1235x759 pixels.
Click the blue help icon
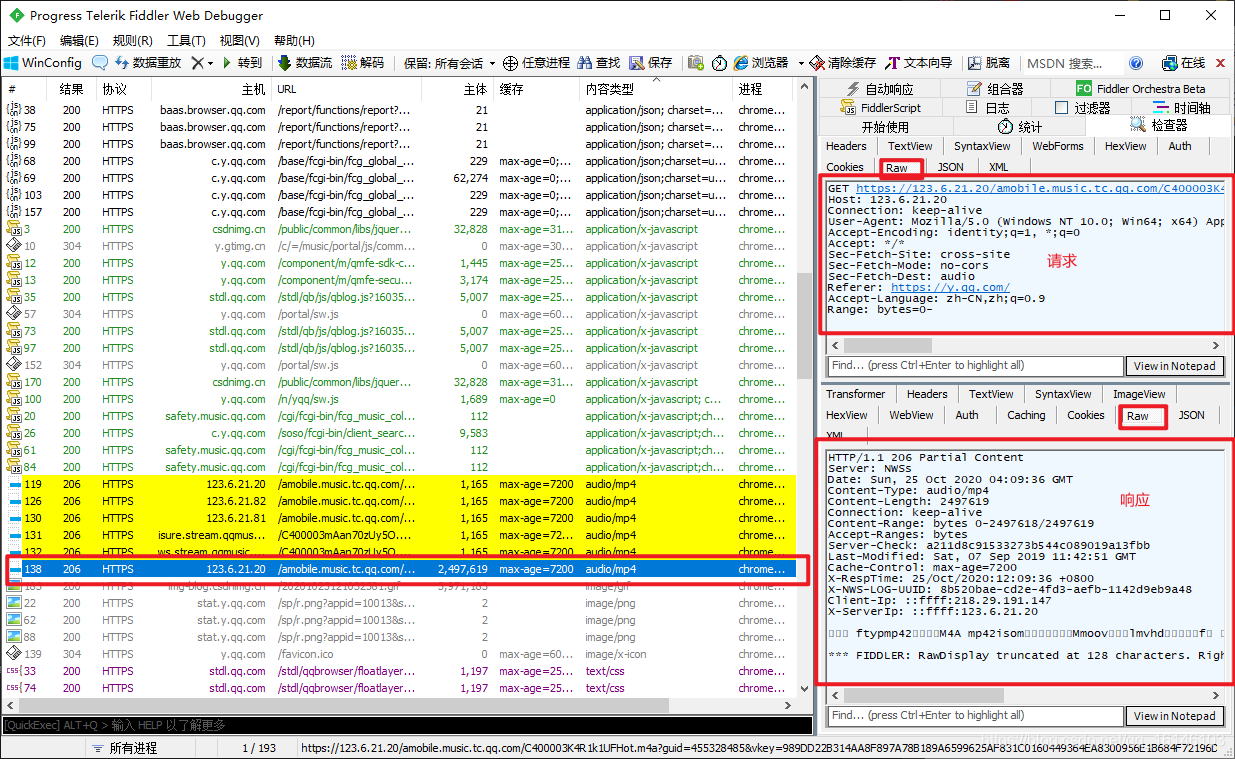[1136, 62]
